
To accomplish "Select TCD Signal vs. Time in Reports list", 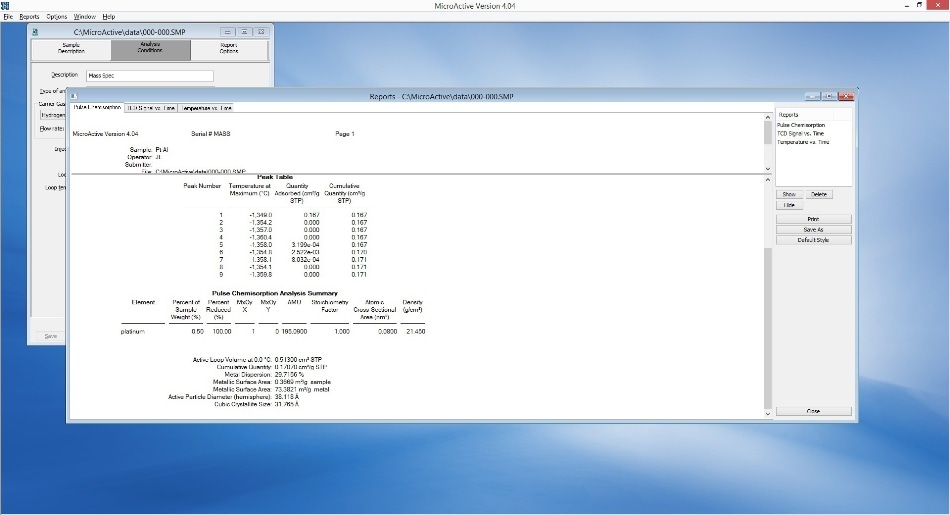I will click(800, 133).
